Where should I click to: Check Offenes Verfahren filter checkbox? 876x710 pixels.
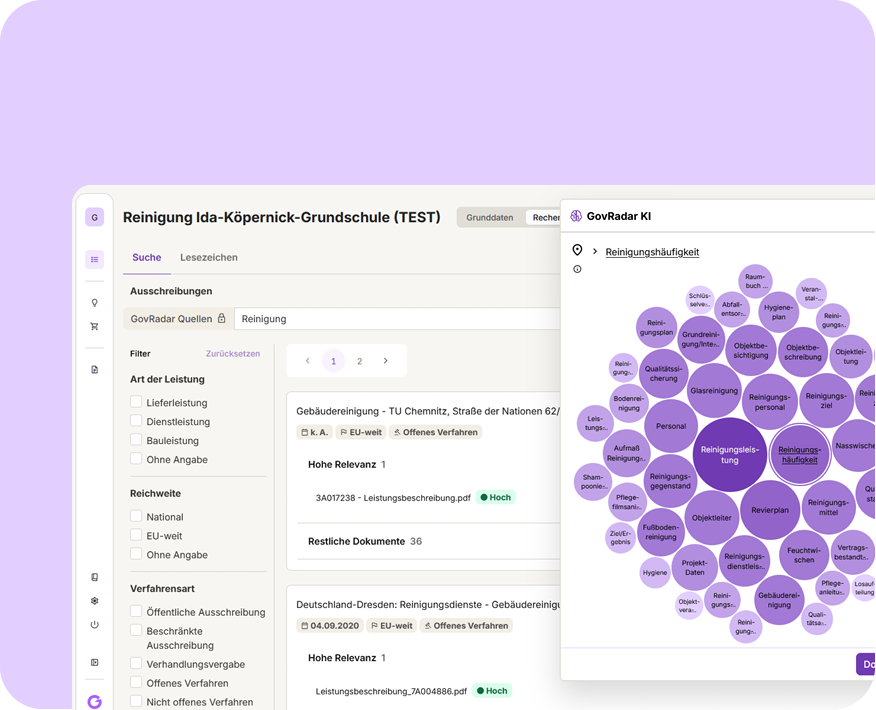click(136, 682)
